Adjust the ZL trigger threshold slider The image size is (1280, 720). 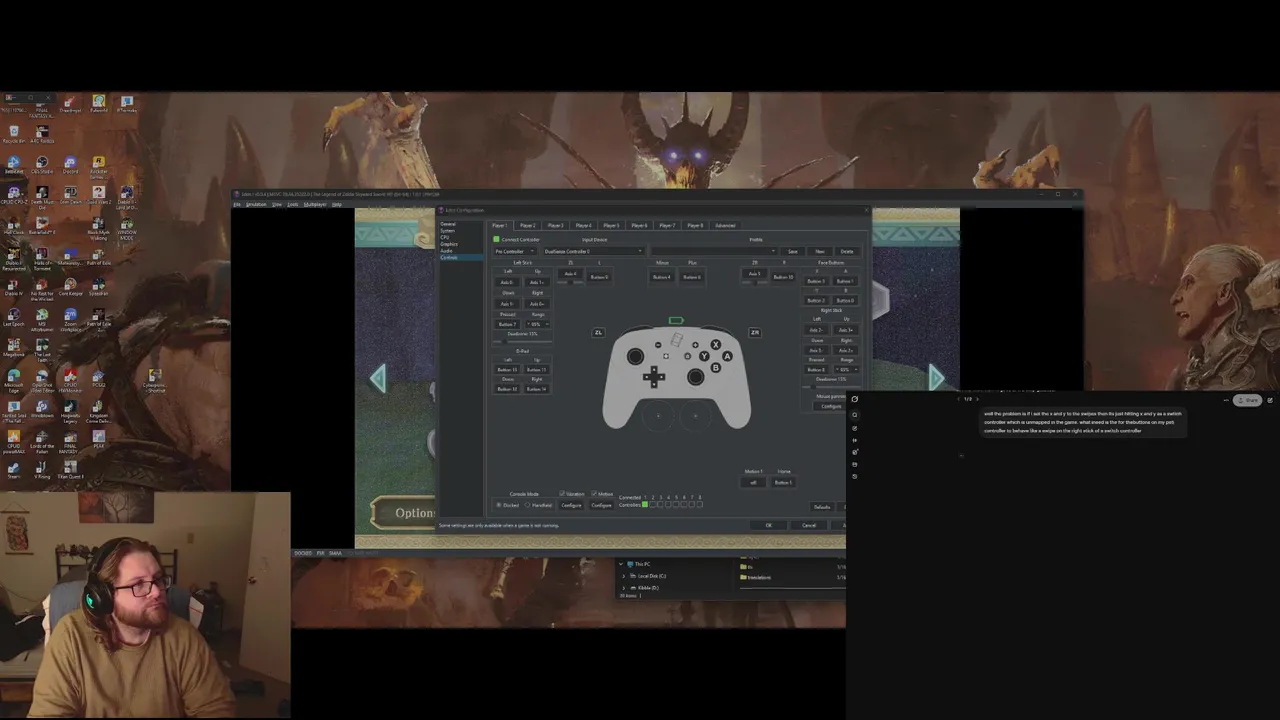570,283
